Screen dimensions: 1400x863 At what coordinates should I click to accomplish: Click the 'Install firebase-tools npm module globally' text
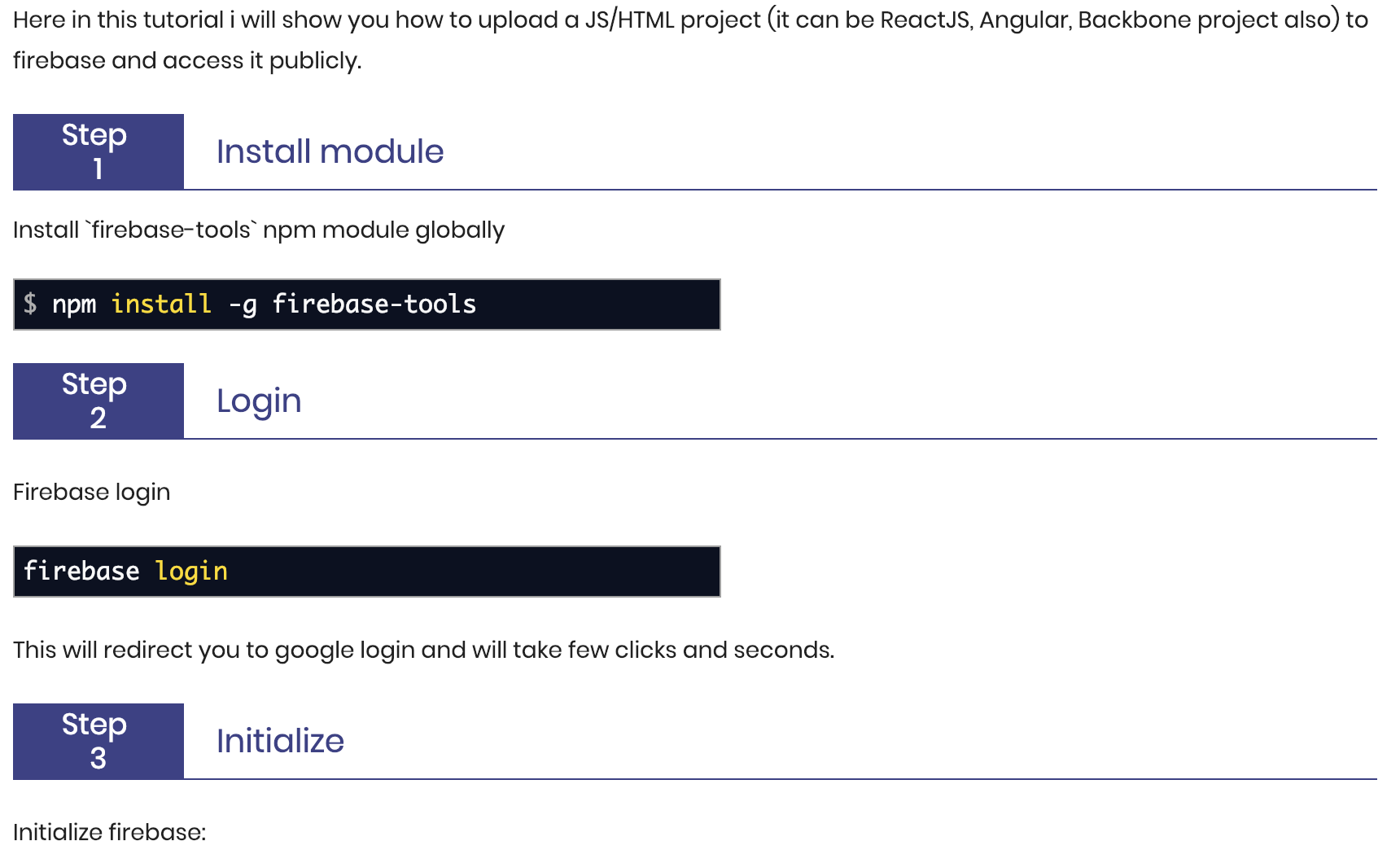click(x=259, y=230)
